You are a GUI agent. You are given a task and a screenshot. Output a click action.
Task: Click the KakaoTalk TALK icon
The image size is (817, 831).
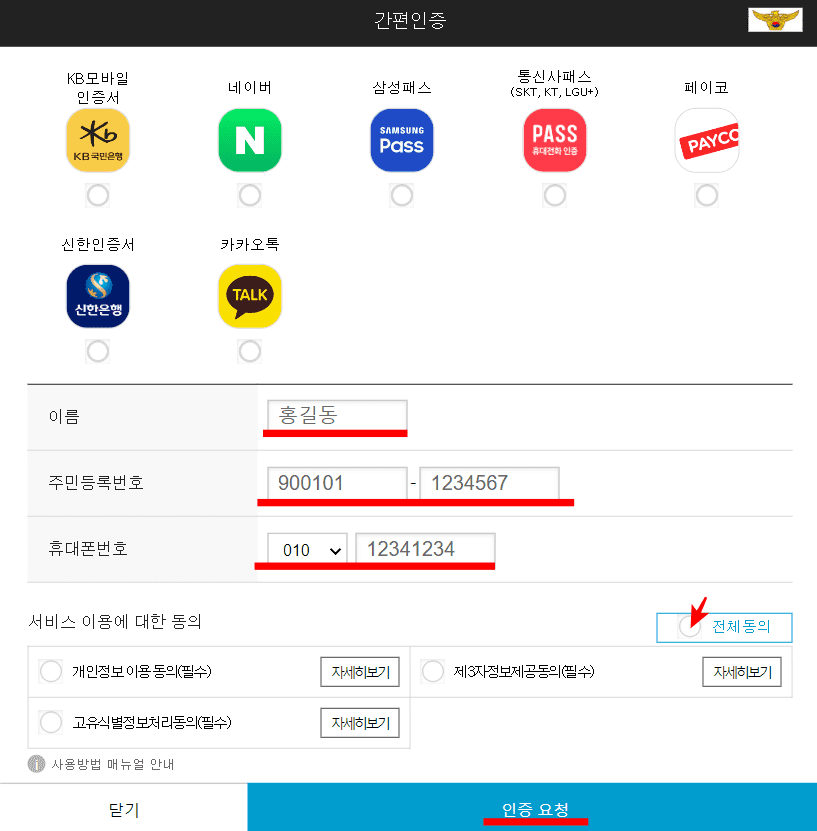point(250,296)
